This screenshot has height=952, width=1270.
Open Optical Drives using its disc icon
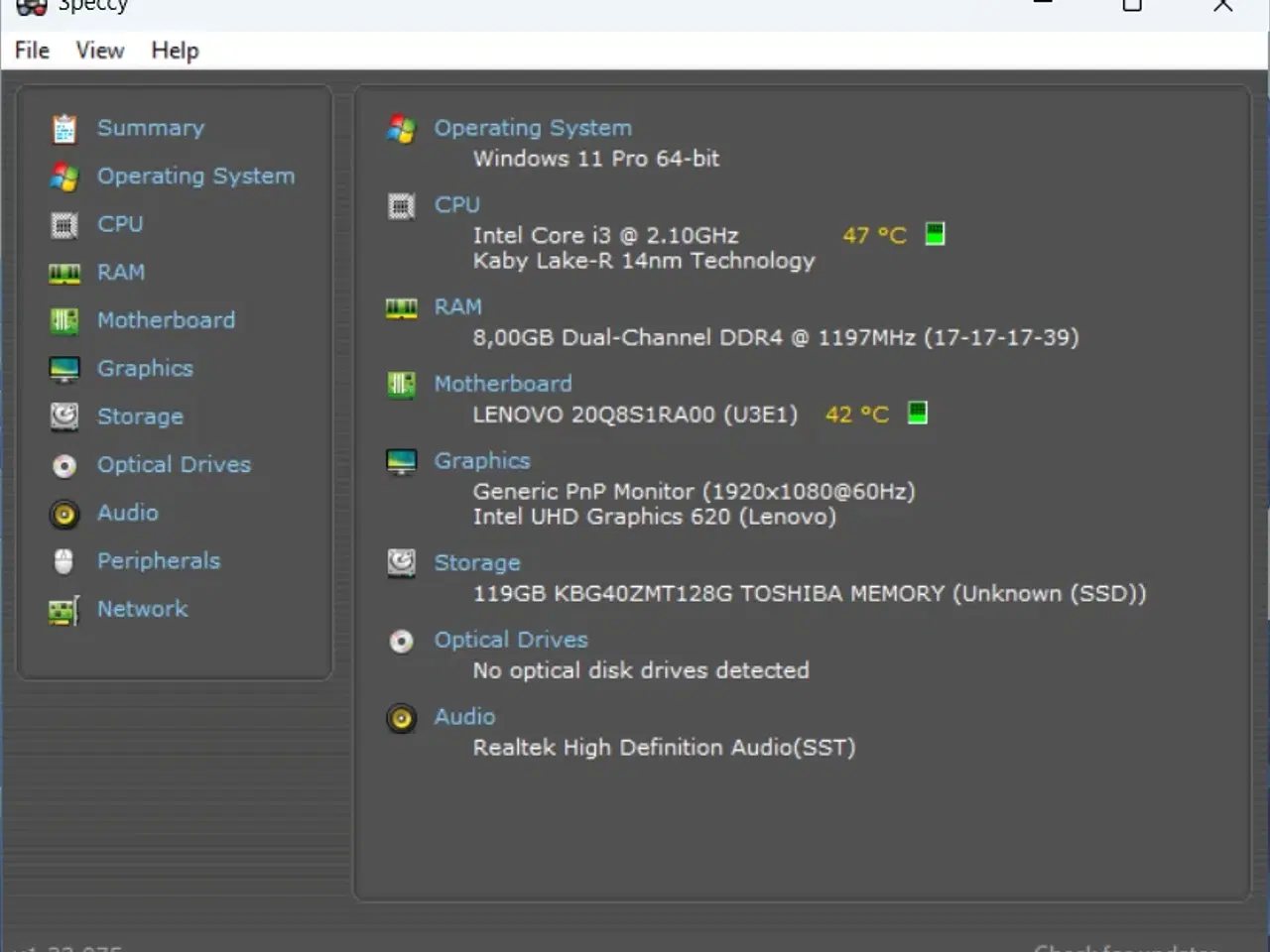[63, 465]
